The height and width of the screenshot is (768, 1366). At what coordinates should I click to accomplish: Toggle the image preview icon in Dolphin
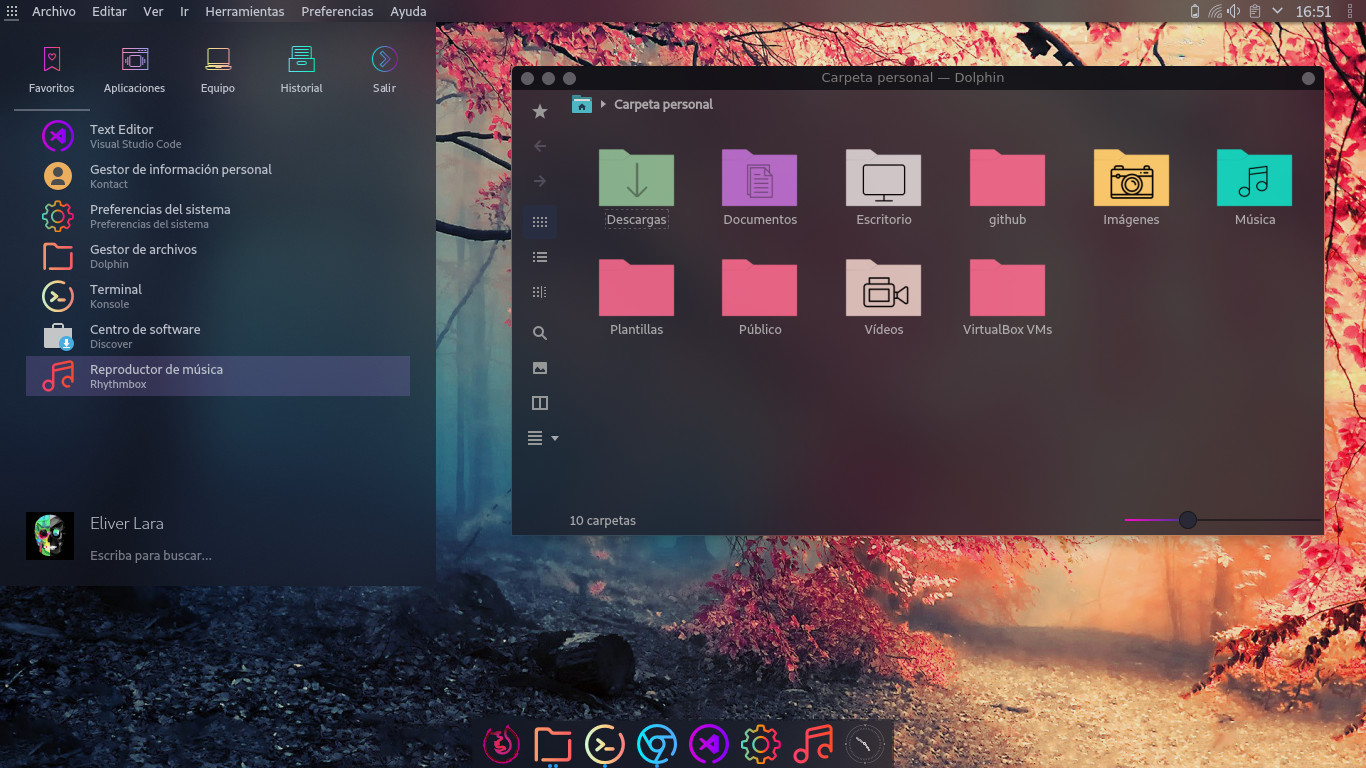click(540, 368)
